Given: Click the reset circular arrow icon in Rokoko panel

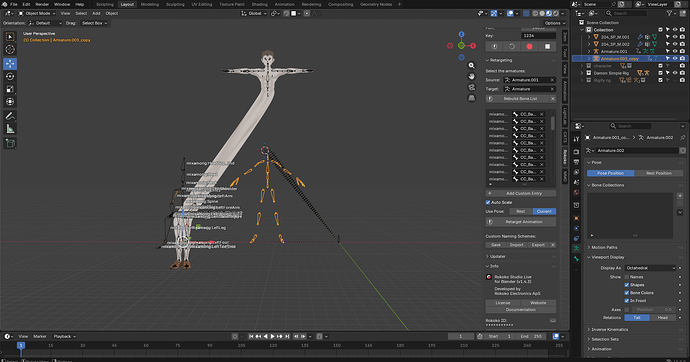Looking at the screenshot, I should tap(512, 46).
